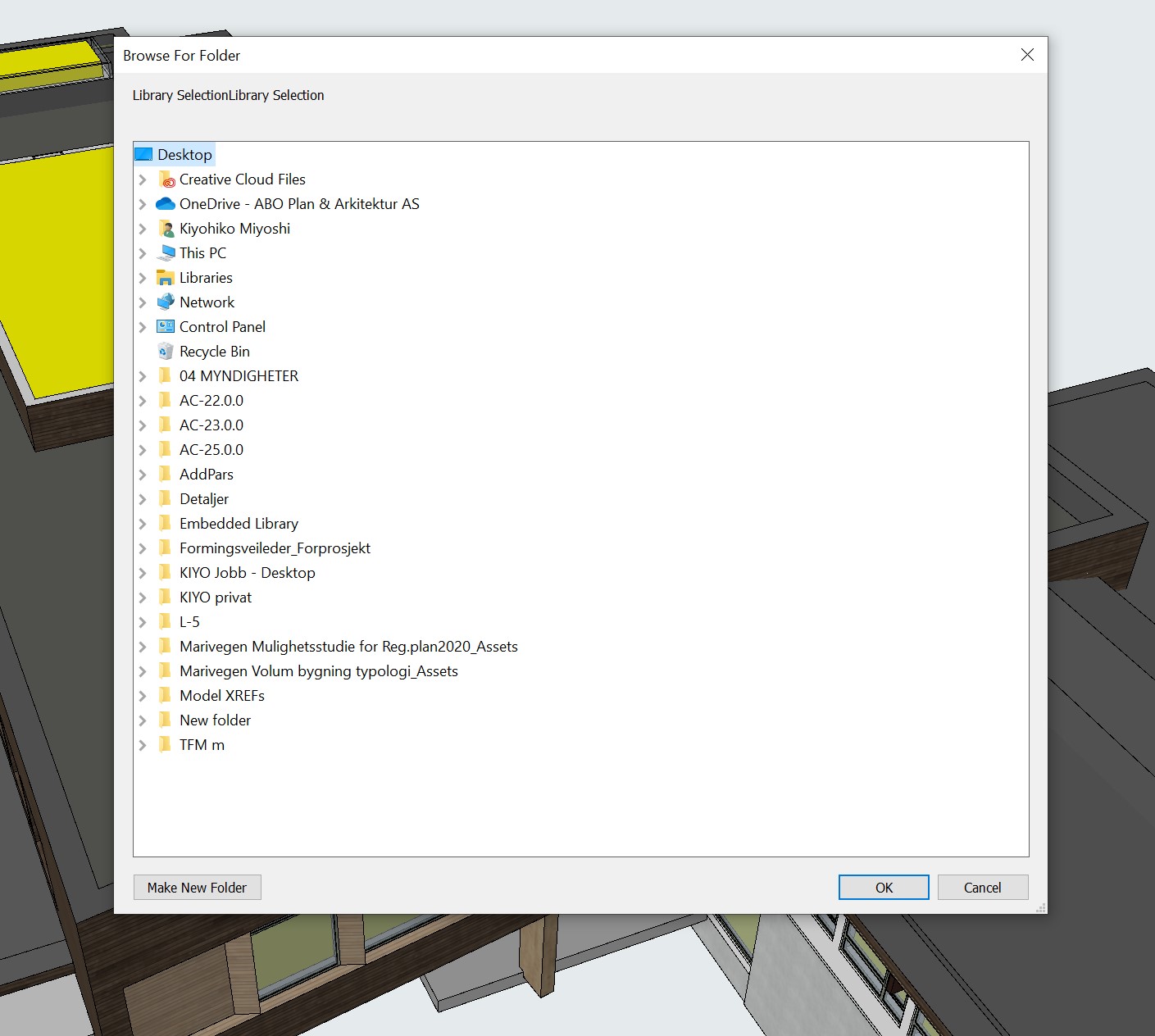Cancel the Browse For Folder dialog
This screenshot has height=1036, width=1155.
(982, 888)
